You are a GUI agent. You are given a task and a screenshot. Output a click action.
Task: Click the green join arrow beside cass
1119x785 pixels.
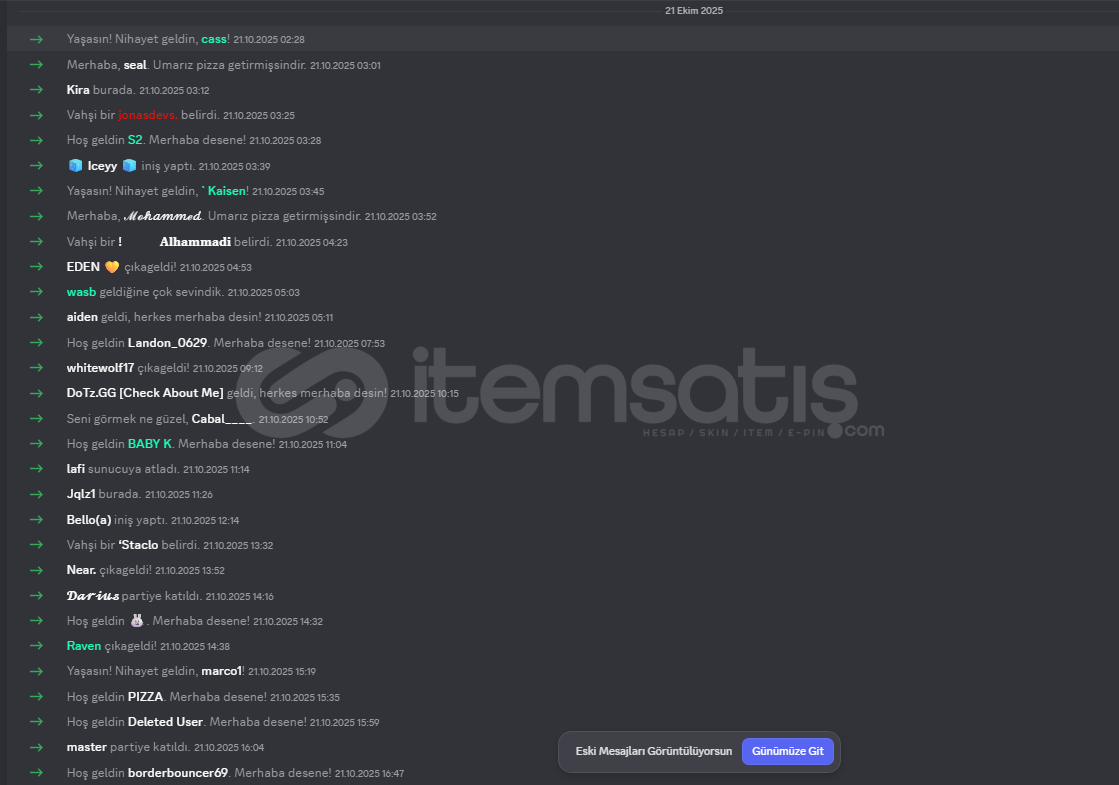[36, 39]
